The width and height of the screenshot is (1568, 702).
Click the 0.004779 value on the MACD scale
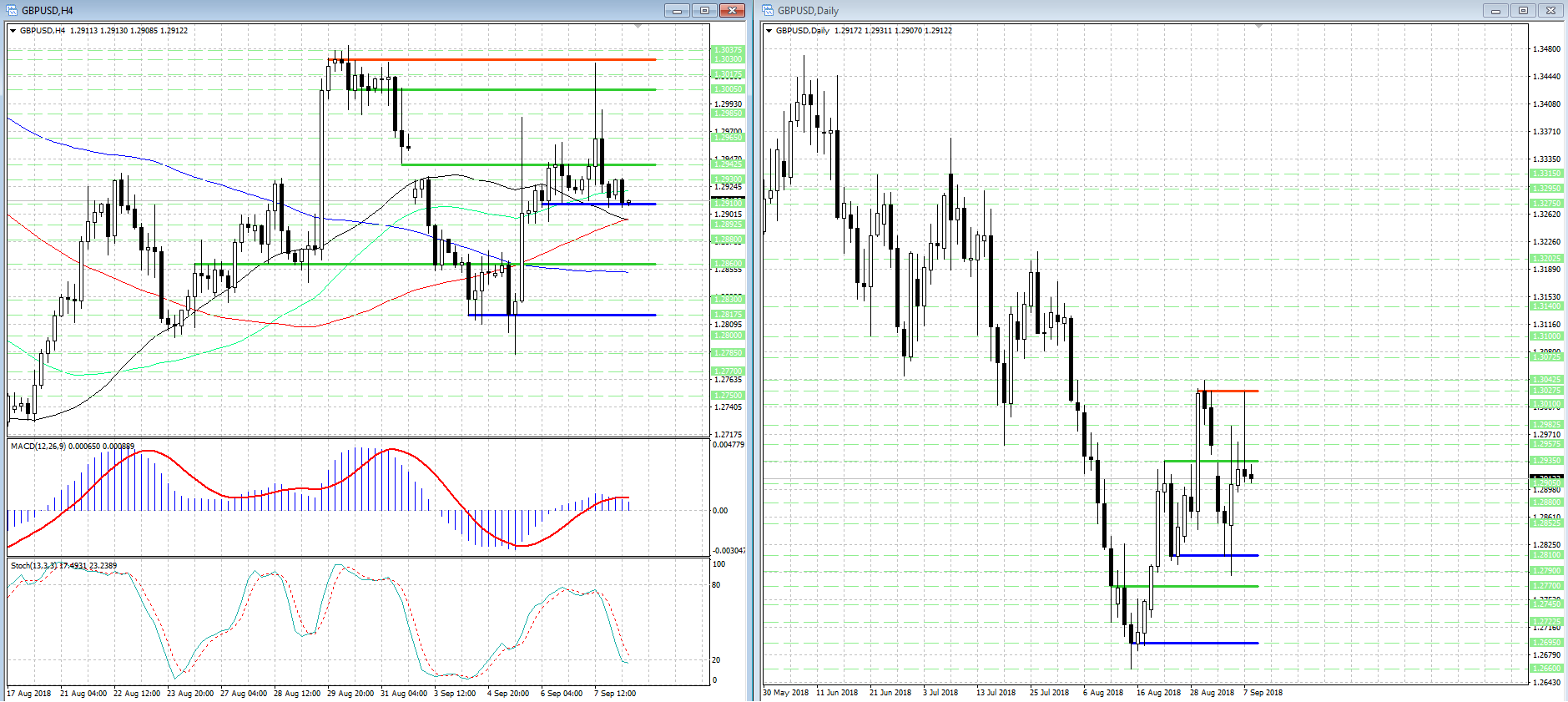tap(729, 445)
